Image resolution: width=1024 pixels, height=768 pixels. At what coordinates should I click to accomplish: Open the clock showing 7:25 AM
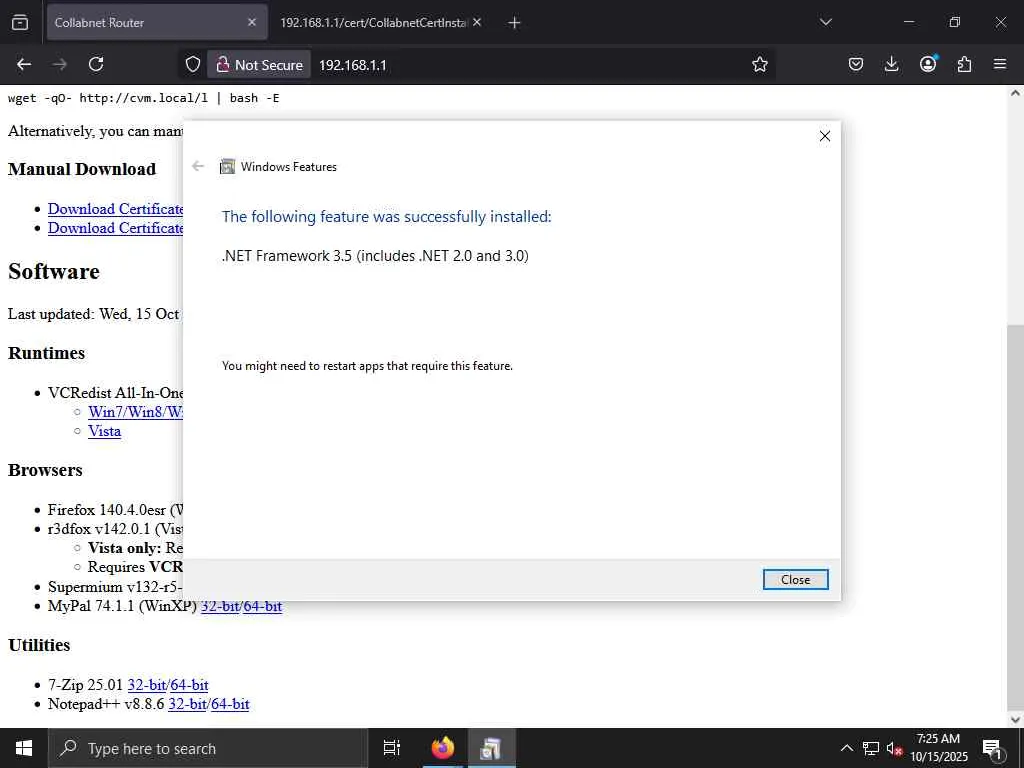938,748
